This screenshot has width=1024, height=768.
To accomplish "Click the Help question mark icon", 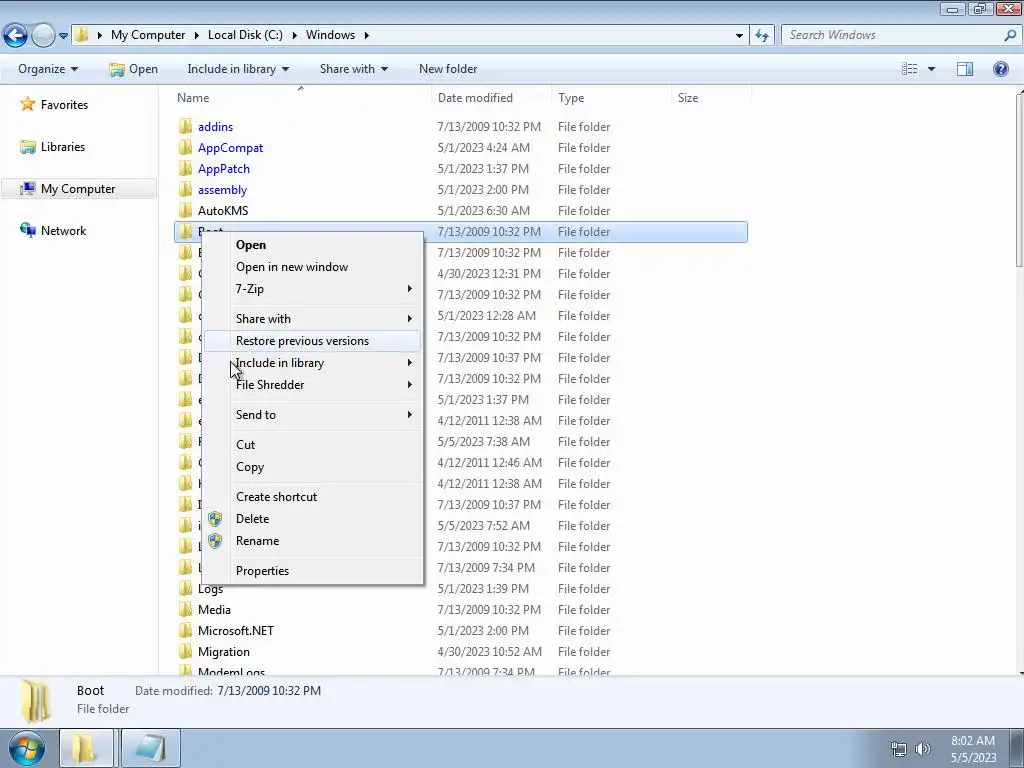I will coord(1000,69).
